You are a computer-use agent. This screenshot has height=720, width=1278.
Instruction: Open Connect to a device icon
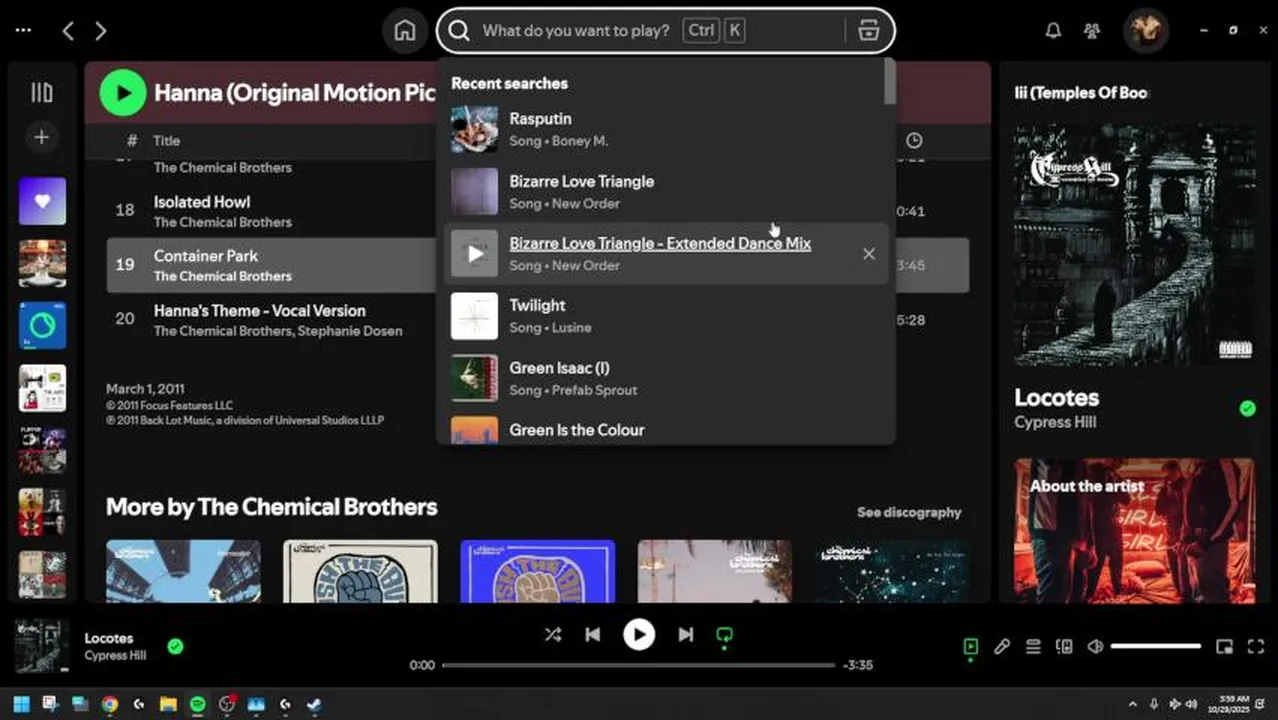pos(1064,647)
